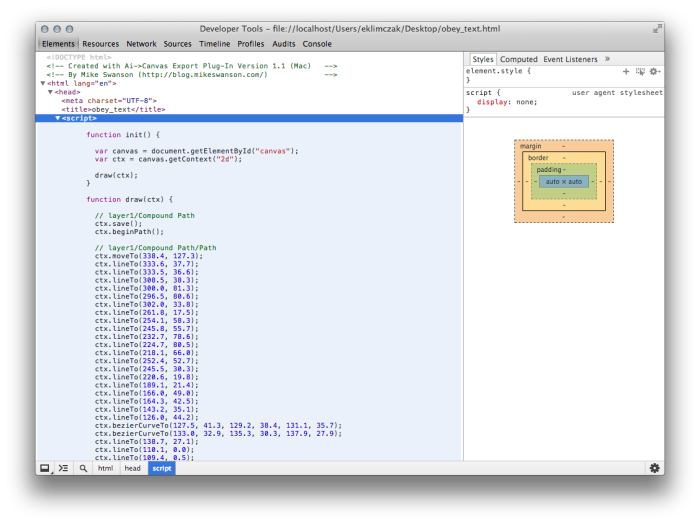The height and width of the screenshot is (524, 700).
Task: Select the meta charset line
Action: 109,101
